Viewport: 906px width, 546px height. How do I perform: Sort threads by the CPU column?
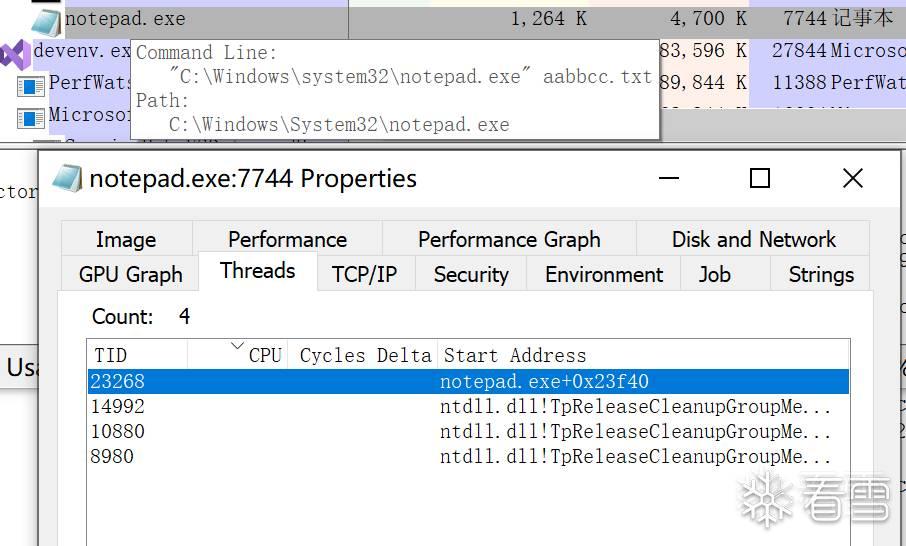coord(264,355)
